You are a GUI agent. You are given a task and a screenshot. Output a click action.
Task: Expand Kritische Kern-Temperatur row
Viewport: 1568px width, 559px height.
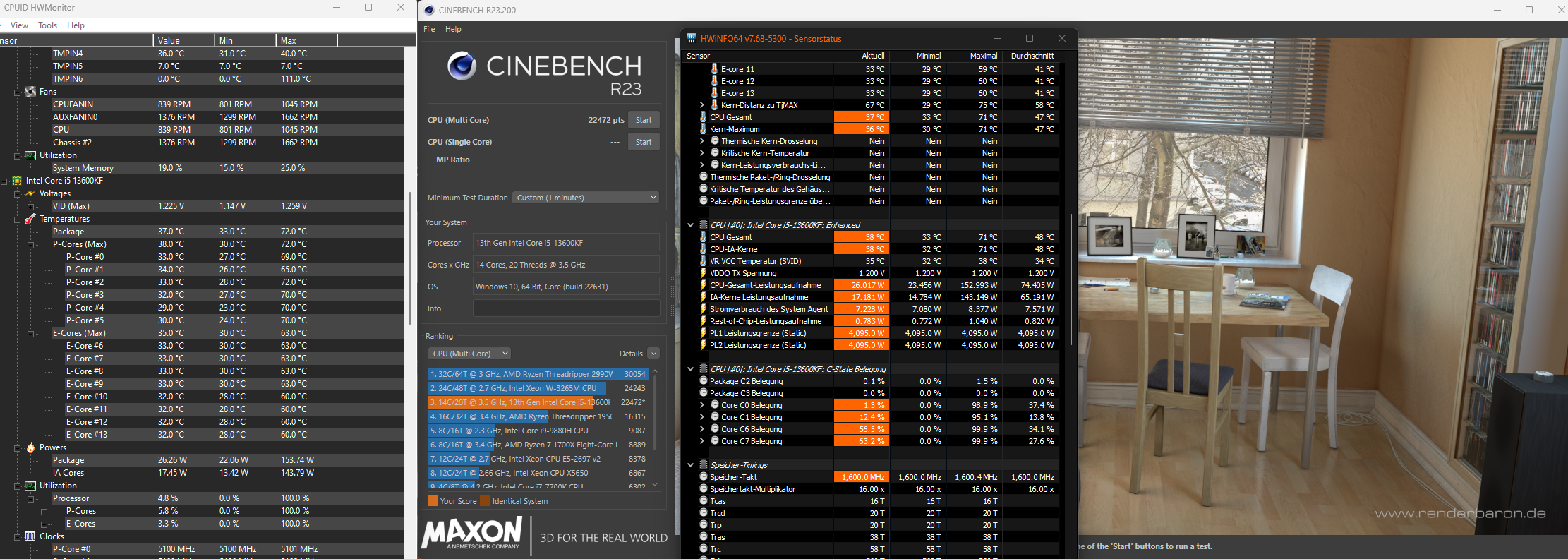point(701,153)
